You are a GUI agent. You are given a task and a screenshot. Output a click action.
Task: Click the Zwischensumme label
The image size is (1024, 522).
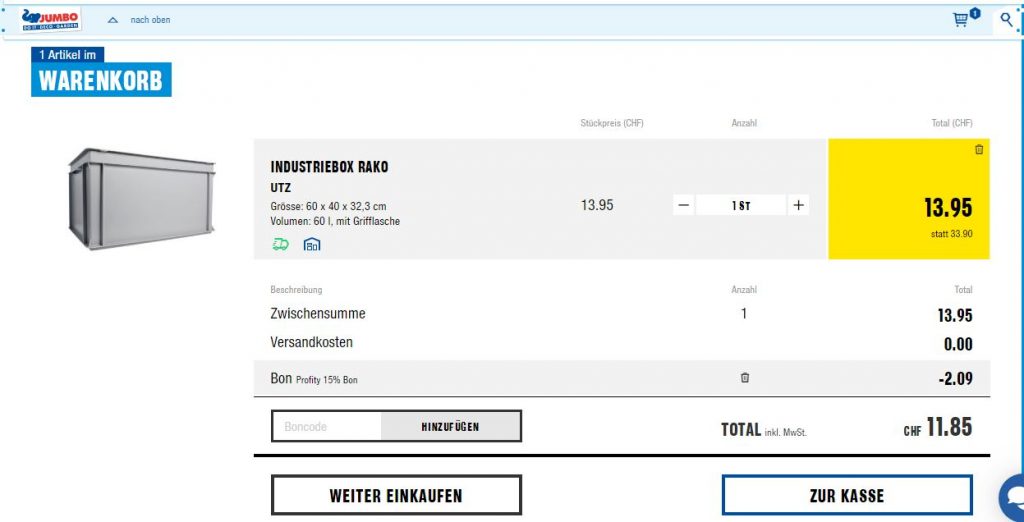pyautogui.click(x=318, y=314)
